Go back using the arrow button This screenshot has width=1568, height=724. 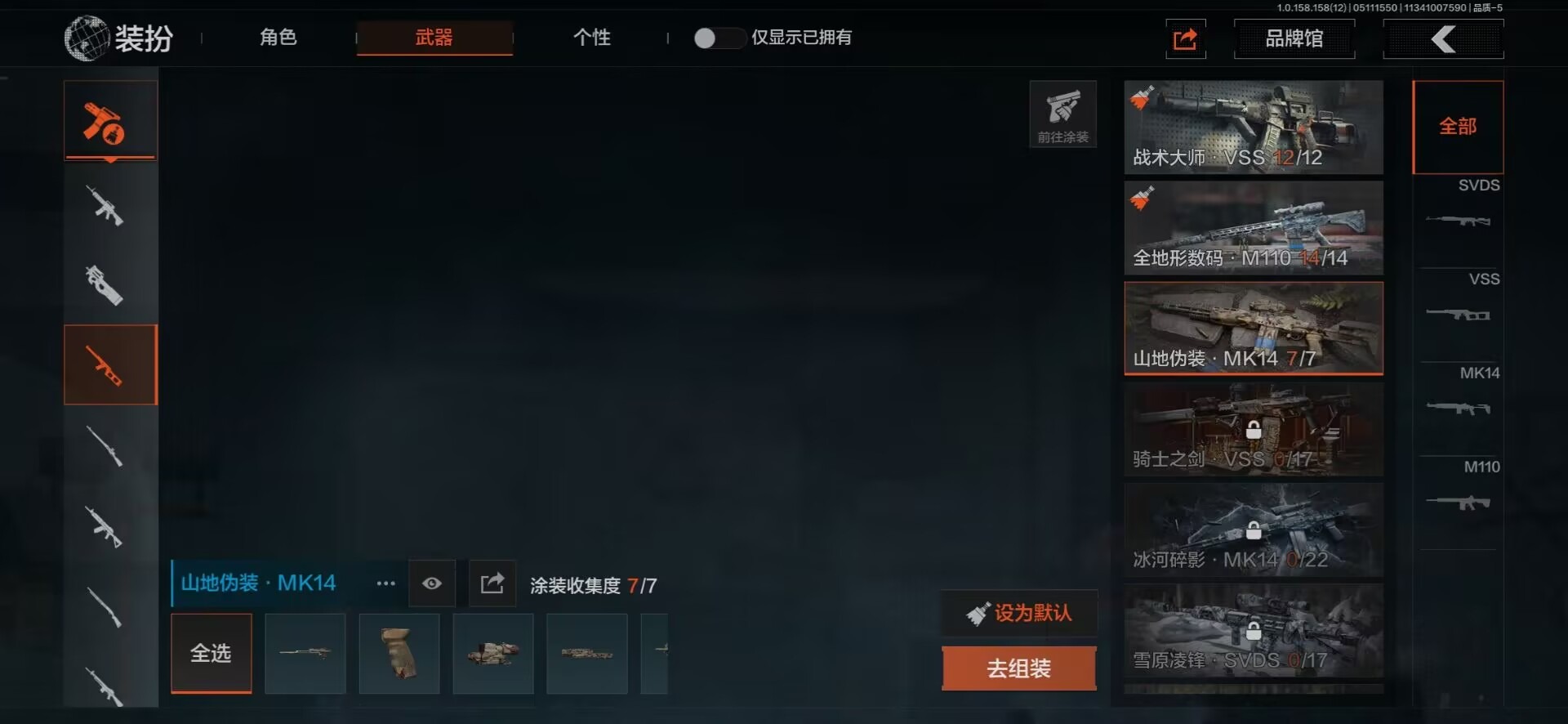(1443, 39)
